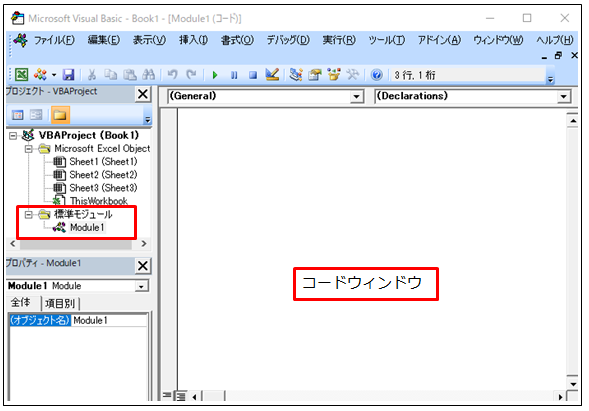Open Properties Window toolbar icon
589x411 pixels.
tap(315, 74)
